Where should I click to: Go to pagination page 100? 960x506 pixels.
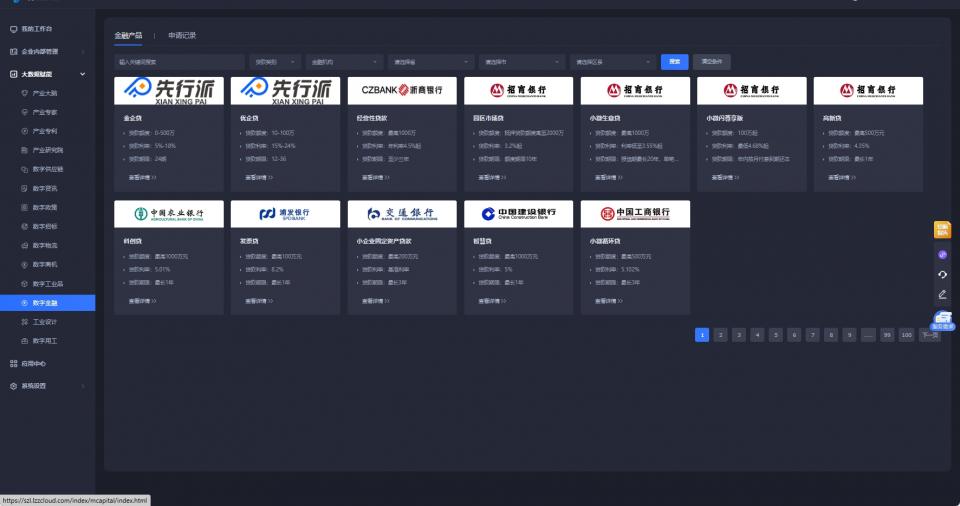(x=906, y=335)
